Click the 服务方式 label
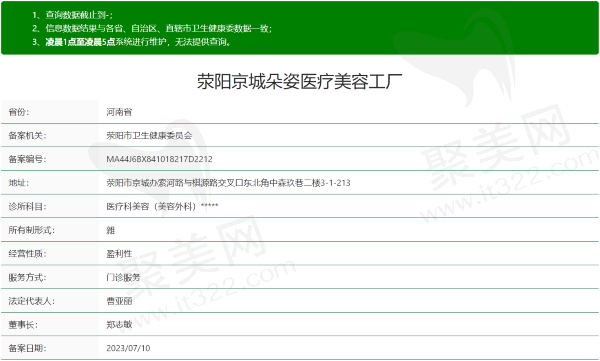The image size is (600, 361). point(27,278)
